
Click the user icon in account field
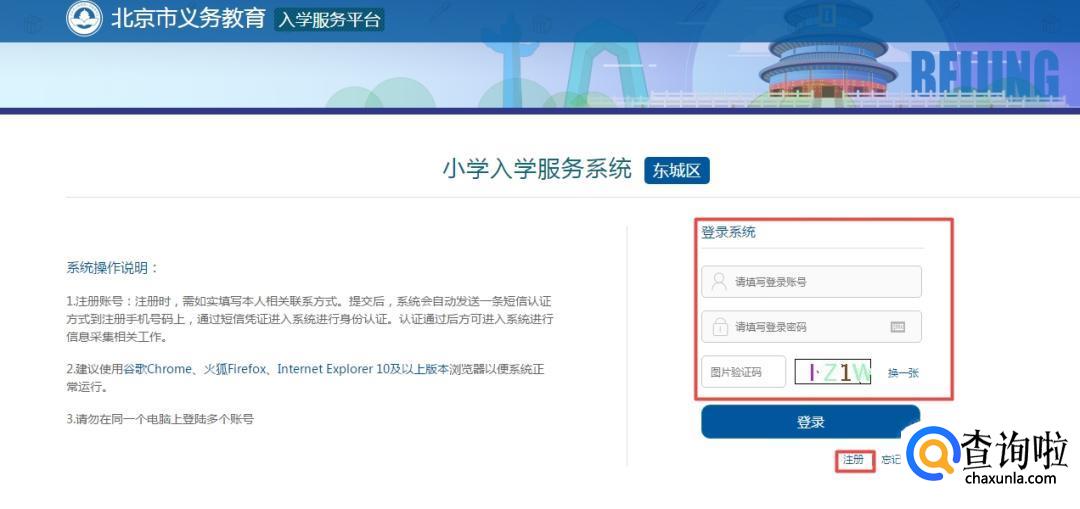point(719,281)
